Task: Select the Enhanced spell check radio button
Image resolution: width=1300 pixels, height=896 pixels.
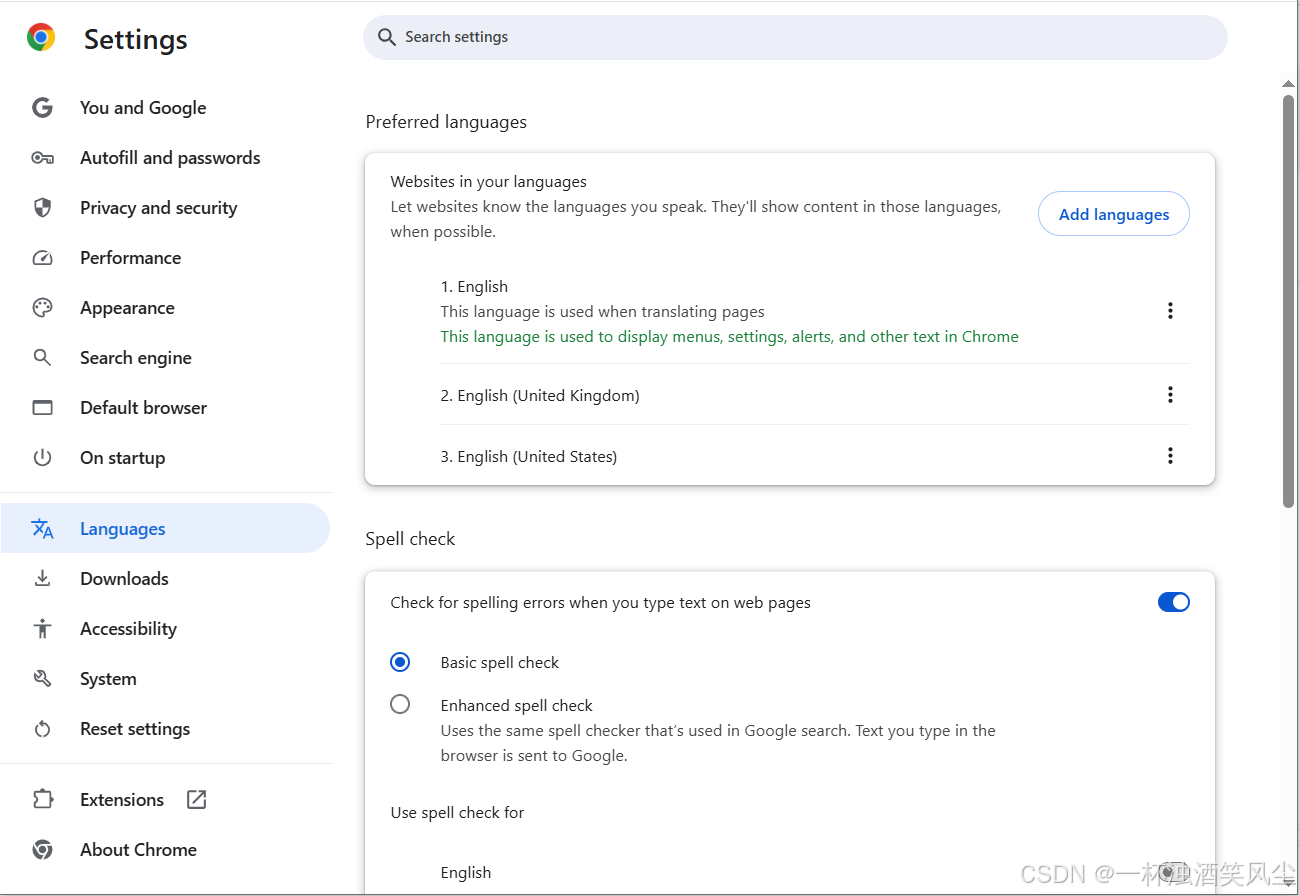Action: click(400, 705)
